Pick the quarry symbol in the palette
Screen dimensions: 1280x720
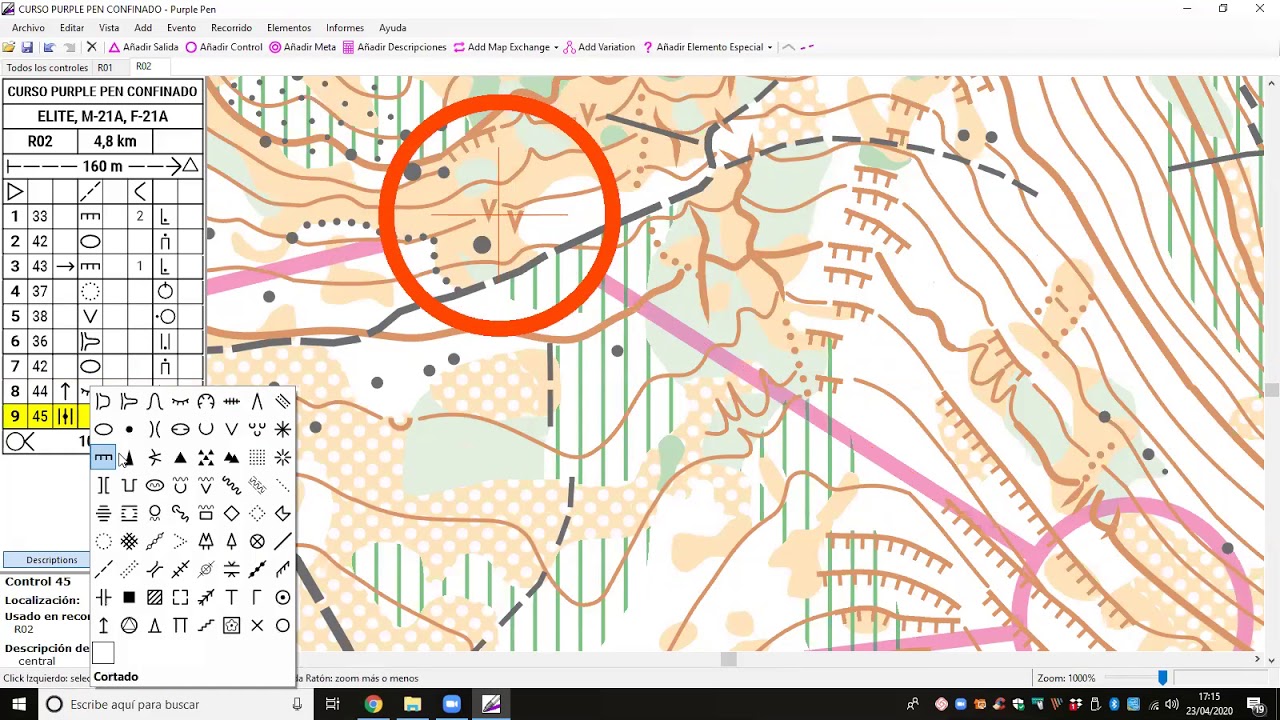click(206, 402)
